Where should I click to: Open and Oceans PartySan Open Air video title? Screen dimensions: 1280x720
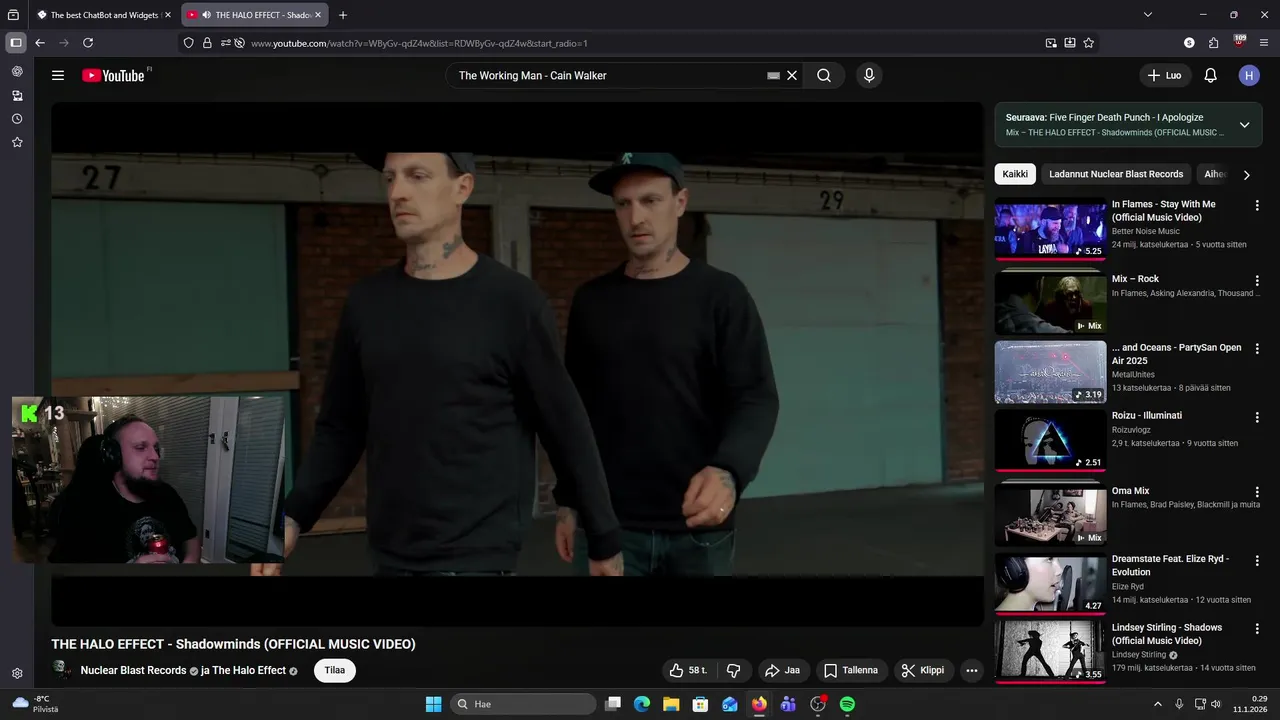click(1176, 354)
